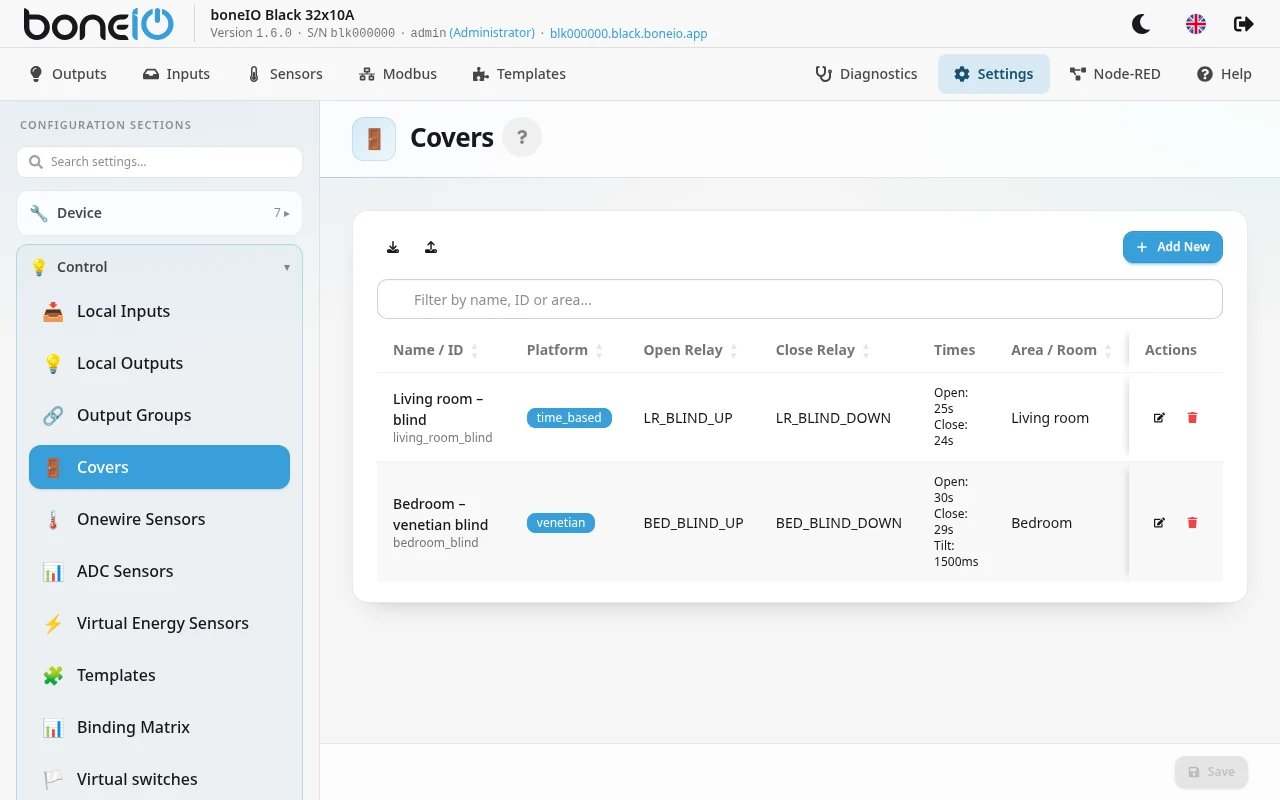Delete the Bedroom venetian blind cover
Viewport: 1280px width, 800px height.
tap(1192, 523)
